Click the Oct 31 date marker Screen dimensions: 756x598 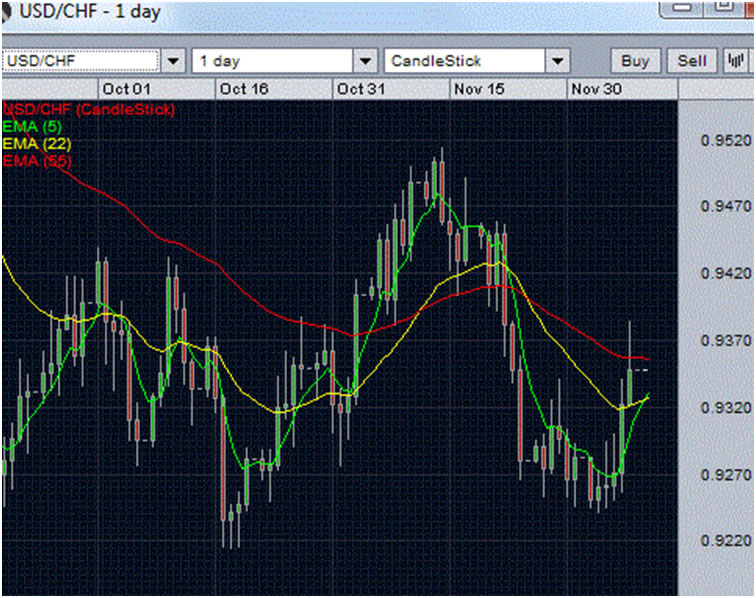pos(361,89)
